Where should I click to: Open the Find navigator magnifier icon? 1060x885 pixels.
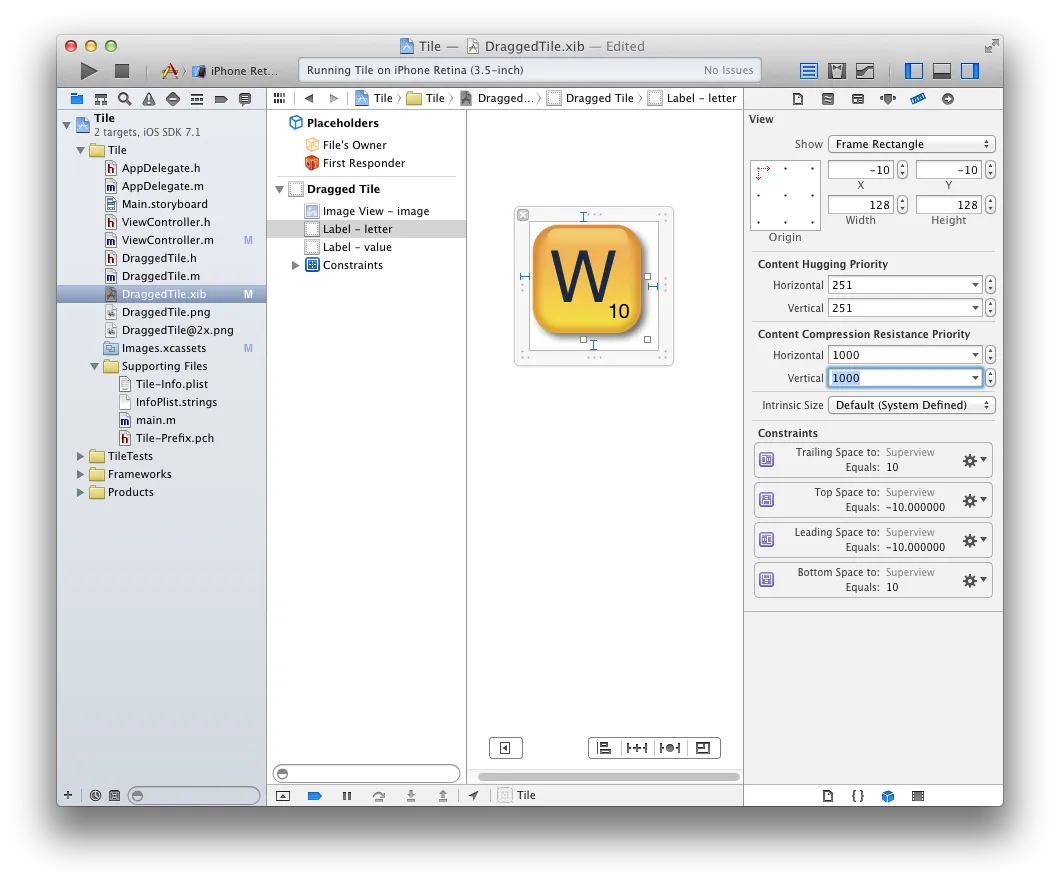tap(124, 99)
